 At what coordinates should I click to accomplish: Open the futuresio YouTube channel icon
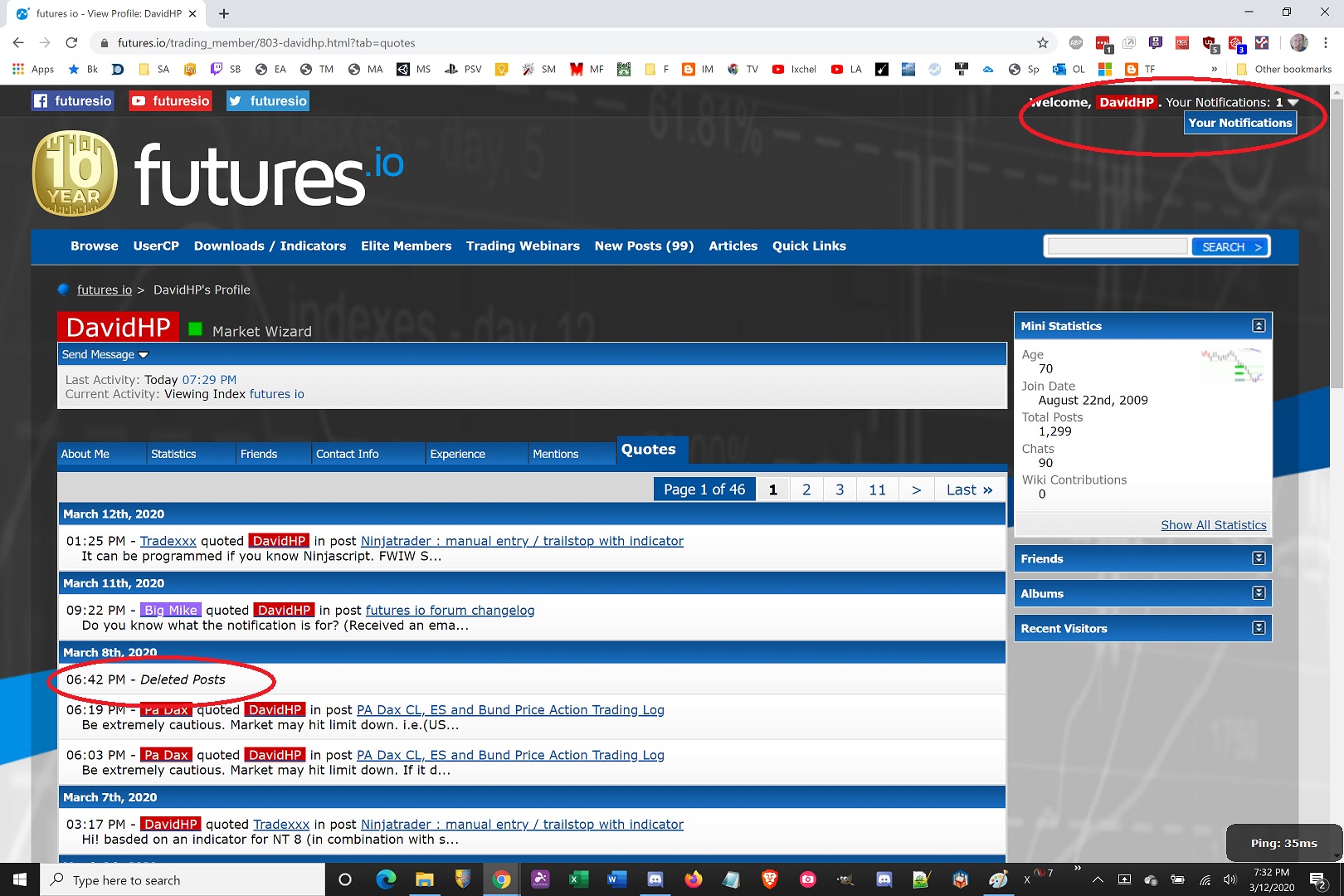[170, 101]
